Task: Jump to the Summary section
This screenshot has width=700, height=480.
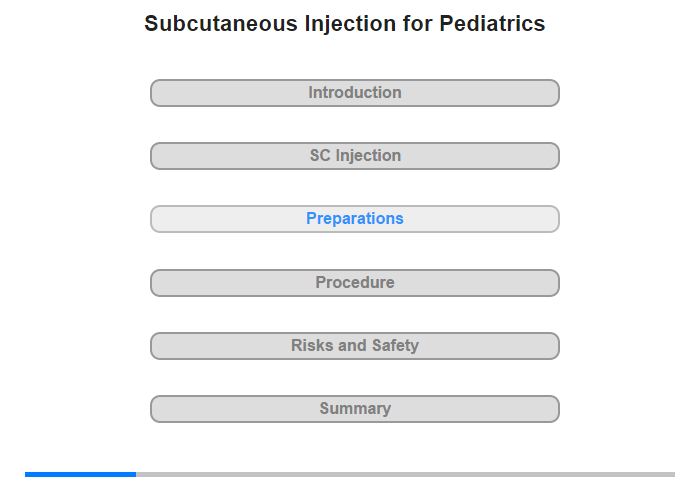Action: pyautogui.click(x=354, y=409)
